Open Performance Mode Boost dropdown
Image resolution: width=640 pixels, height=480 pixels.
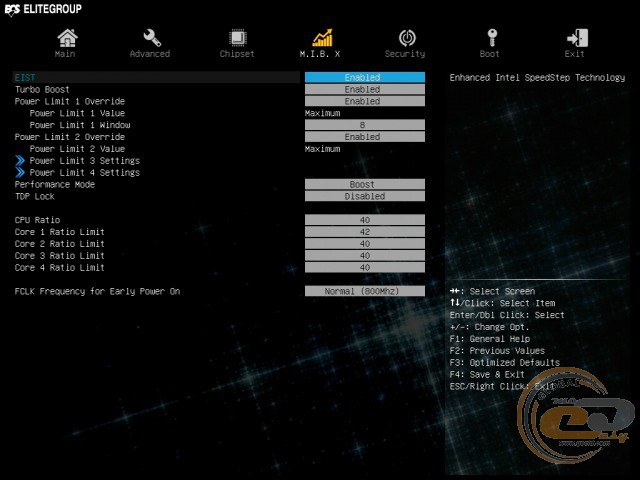coord(365,184)
